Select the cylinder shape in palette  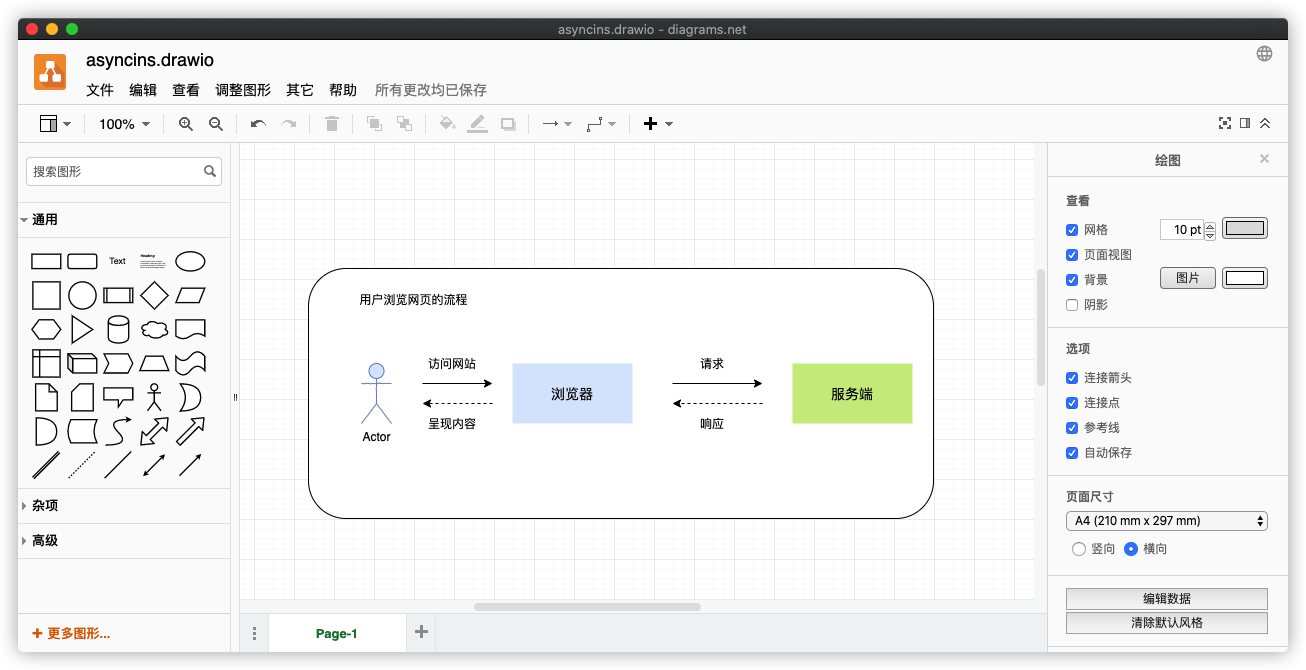click(x=118, y=329)
